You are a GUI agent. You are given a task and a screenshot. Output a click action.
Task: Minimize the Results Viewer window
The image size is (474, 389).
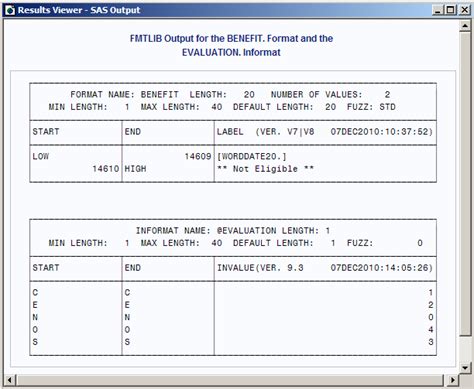(438, 10)
